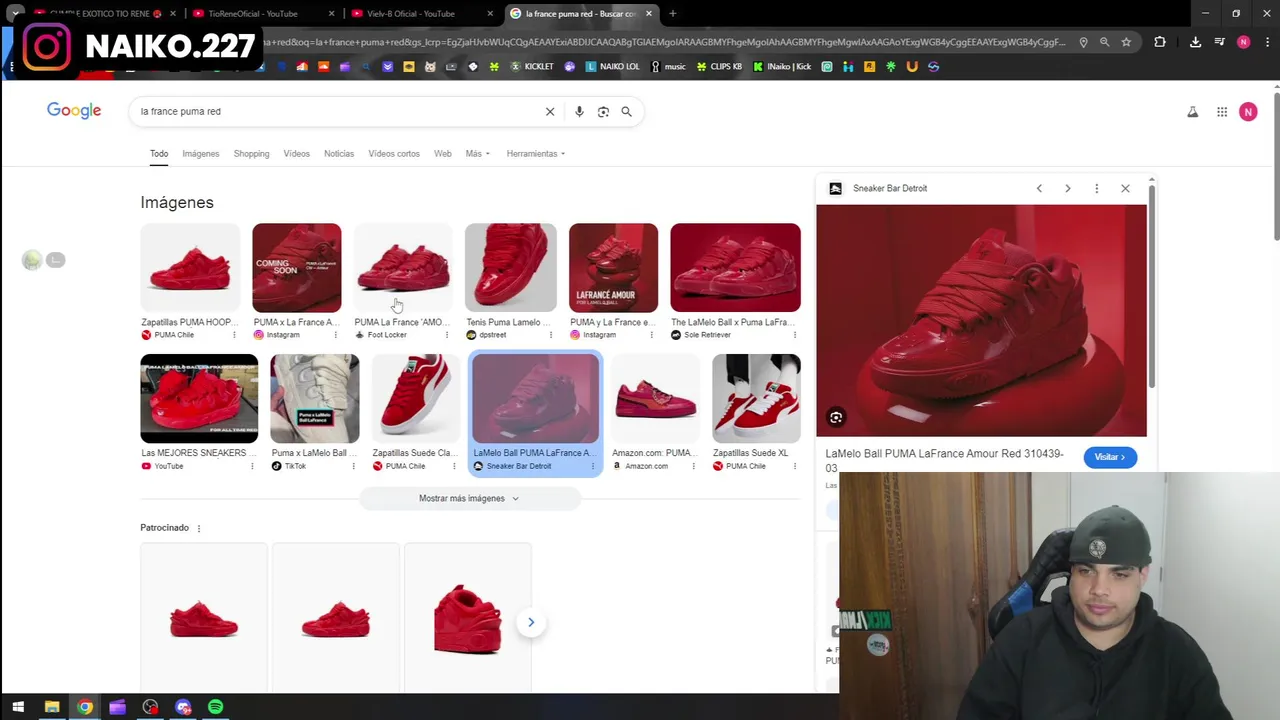Image resolution: width=1280 pixels, height=720 pixels.
Task: Close the Sneaker Bar Detroit preview panel
Action: pyautogui.click(x=1125, y=188)
